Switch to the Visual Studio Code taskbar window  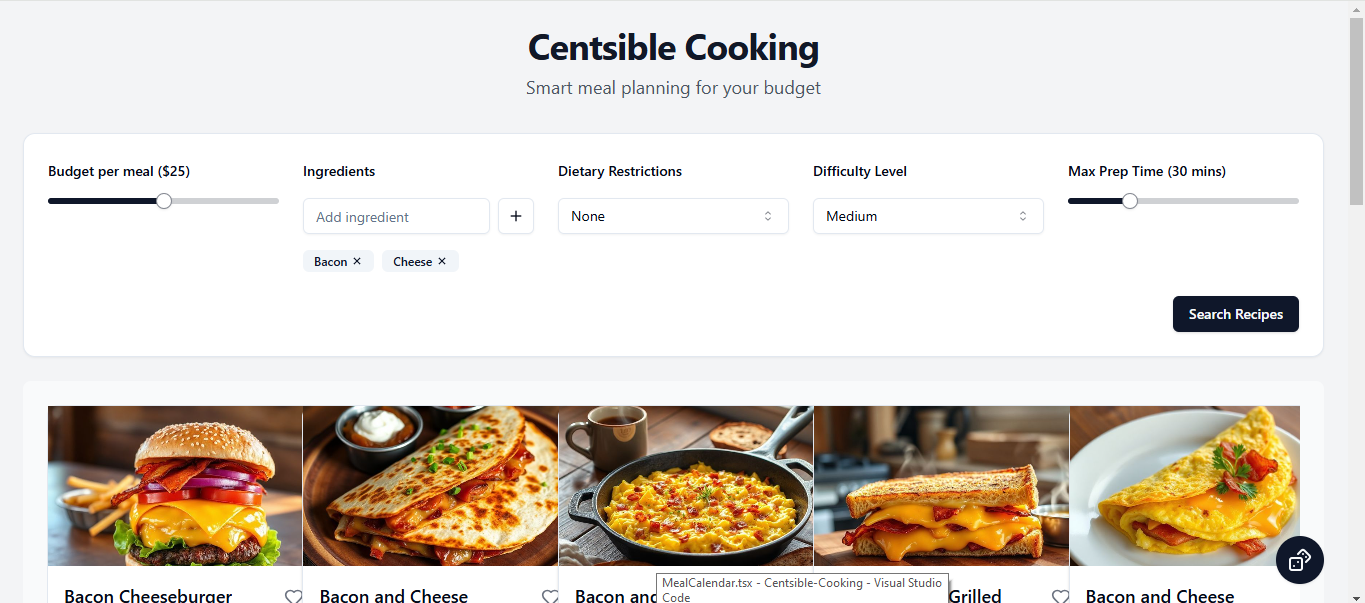[800, 589]
